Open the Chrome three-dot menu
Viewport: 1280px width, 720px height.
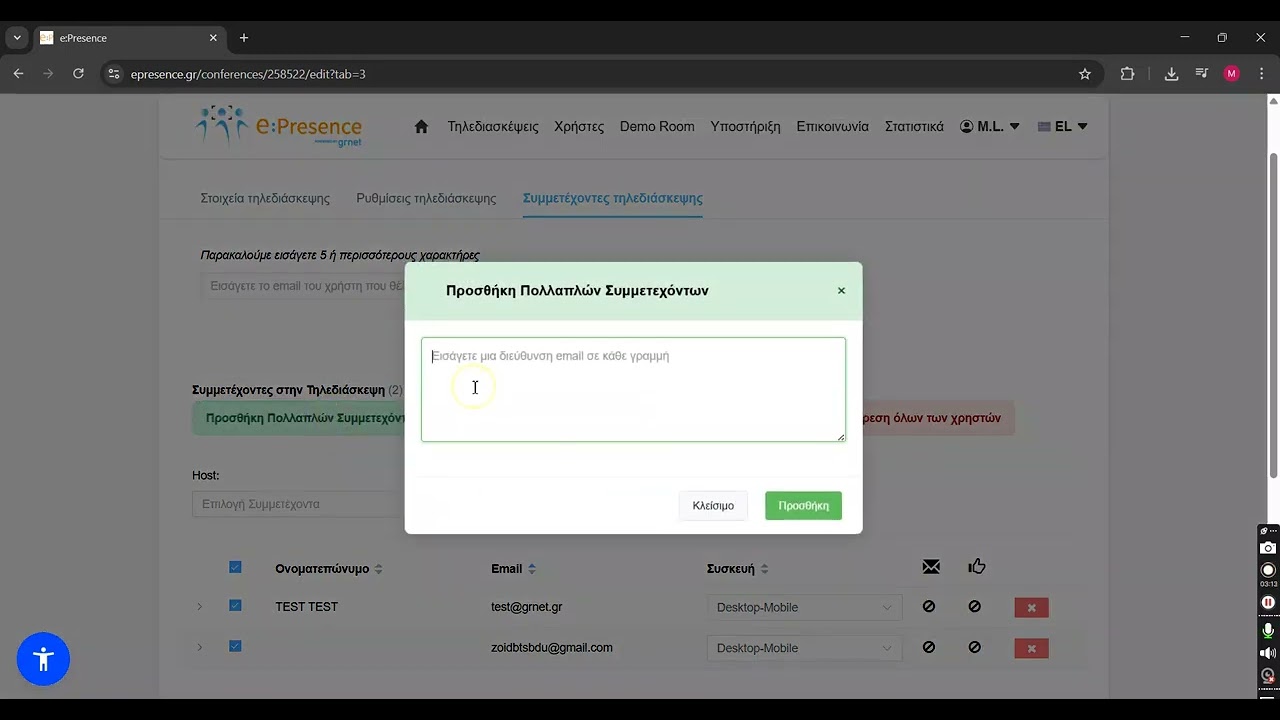tap(1262, 74)
